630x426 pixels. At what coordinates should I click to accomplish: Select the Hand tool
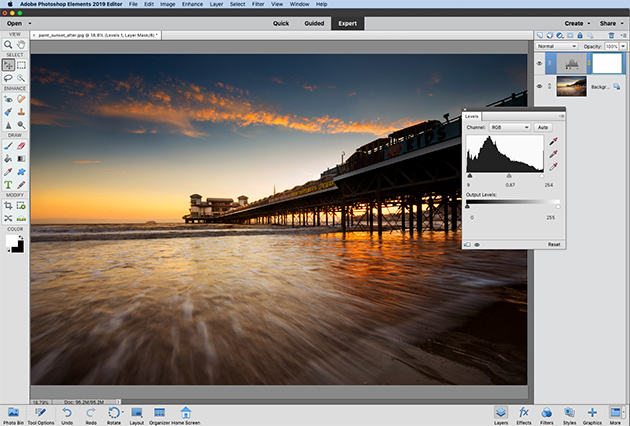tap(21, 45)
